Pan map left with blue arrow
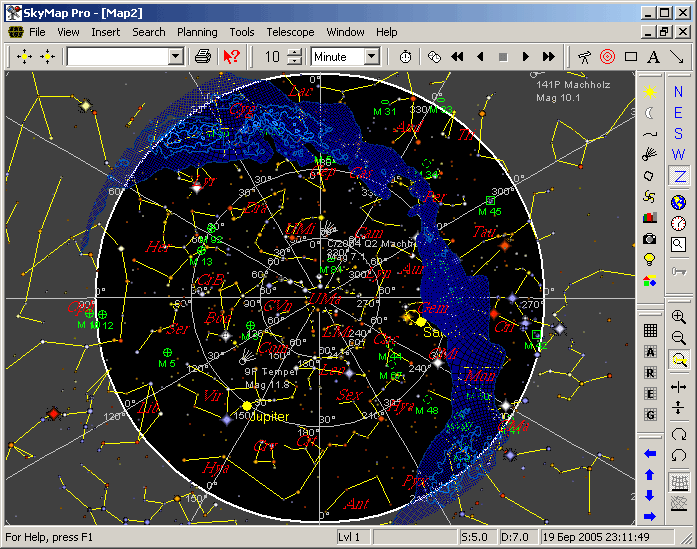 point(650,454)
